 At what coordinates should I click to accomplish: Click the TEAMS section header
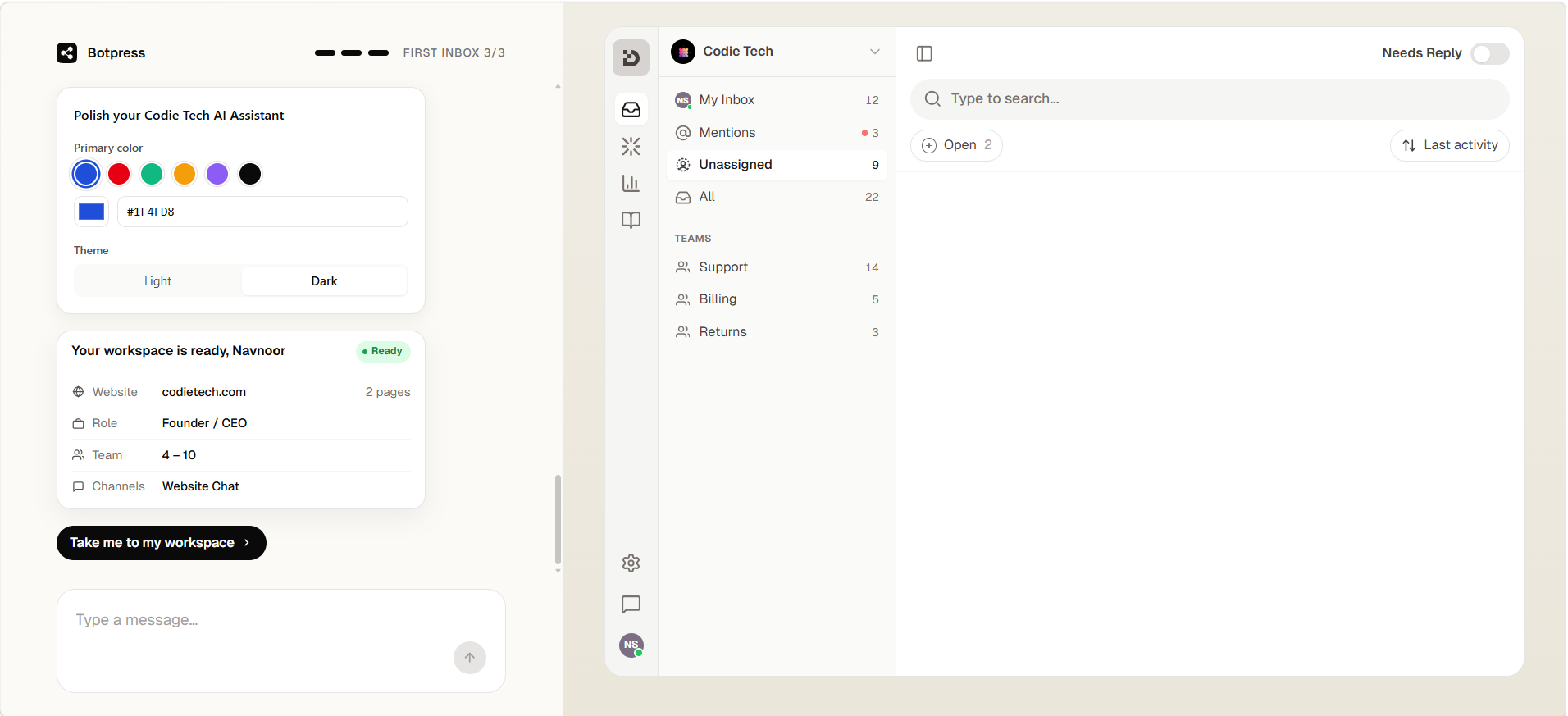click(693, 239)
